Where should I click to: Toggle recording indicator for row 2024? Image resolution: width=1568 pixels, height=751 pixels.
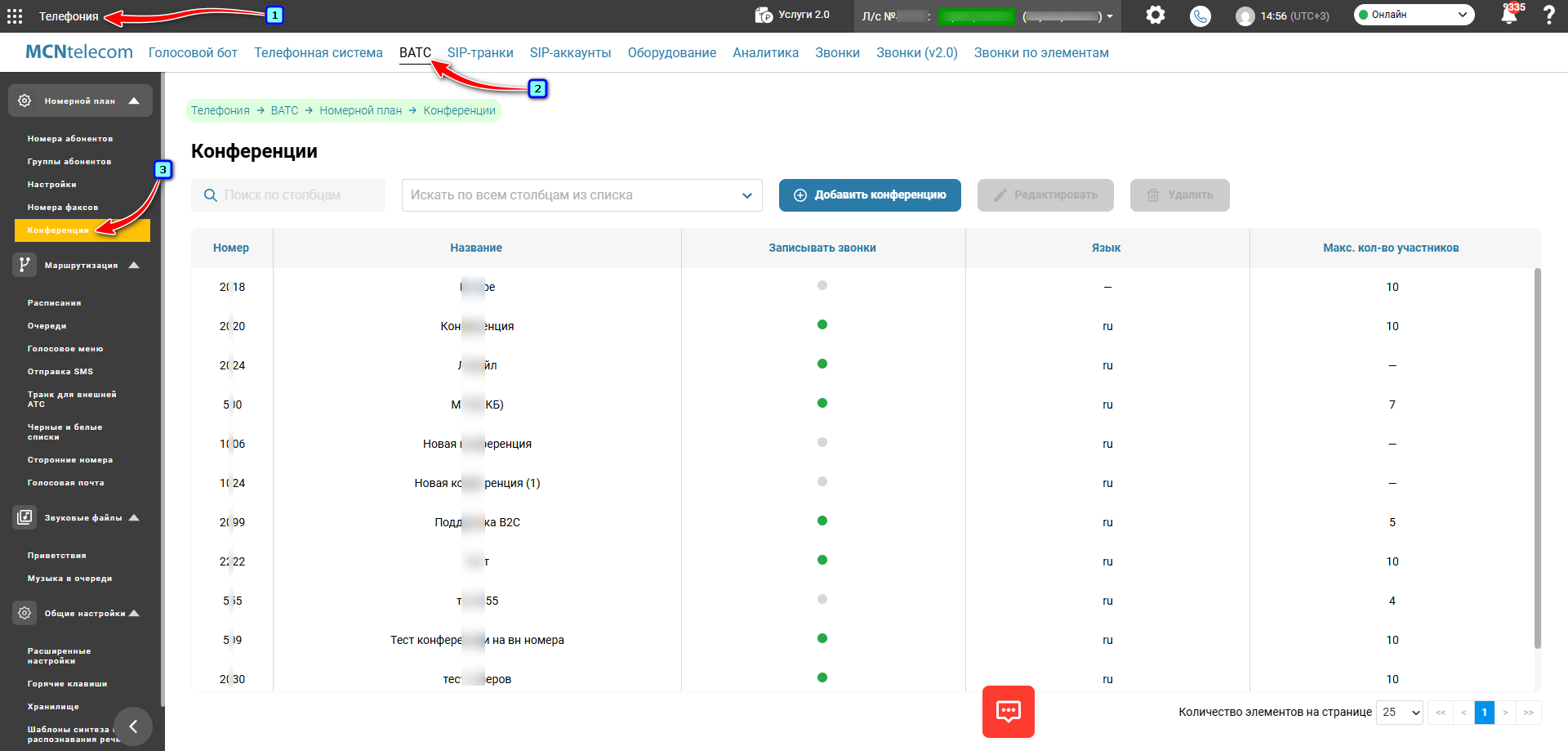822,364
